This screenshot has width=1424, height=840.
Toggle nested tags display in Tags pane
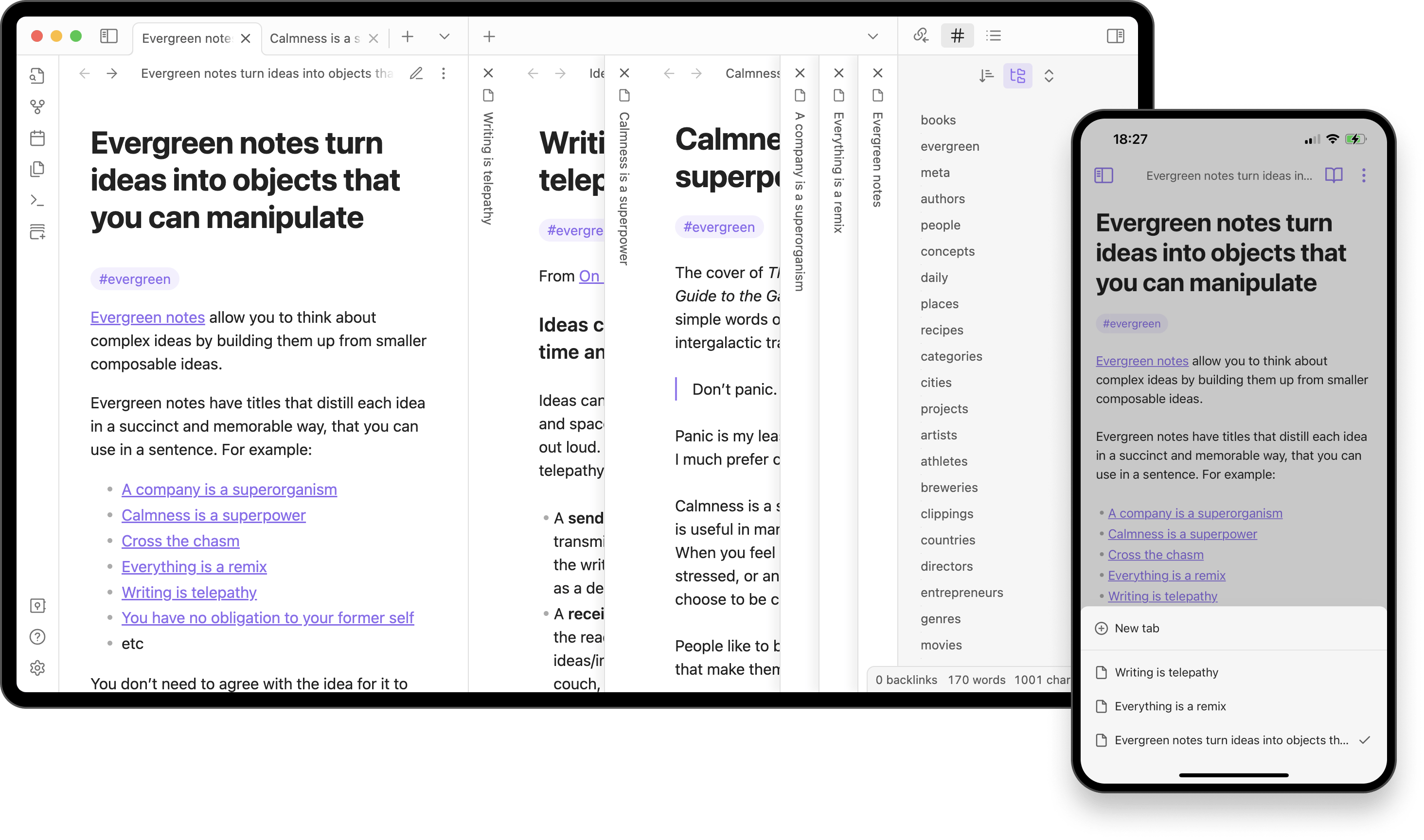1017,76
